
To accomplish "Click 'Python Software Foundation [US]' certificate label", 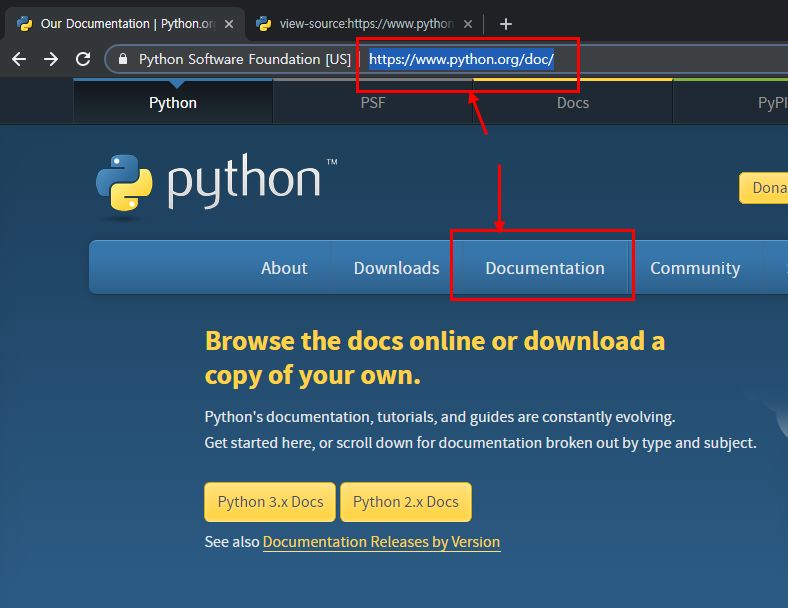I will (245, 59).
